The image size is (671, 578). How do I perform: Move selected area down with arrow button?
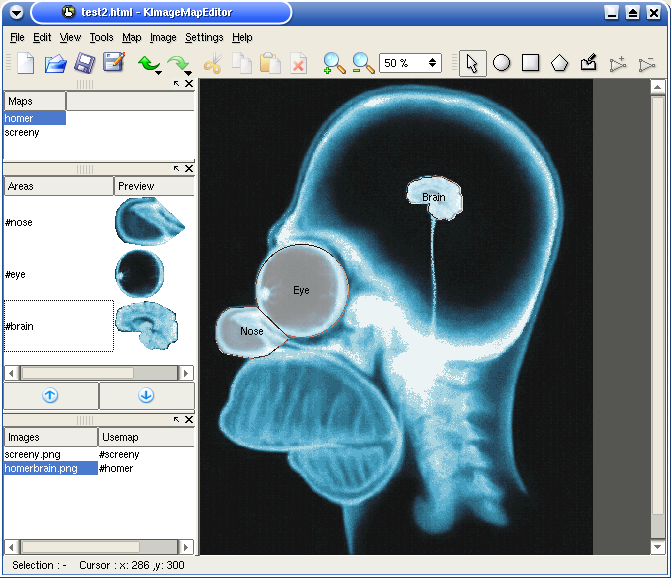click(x=146, y=396)
